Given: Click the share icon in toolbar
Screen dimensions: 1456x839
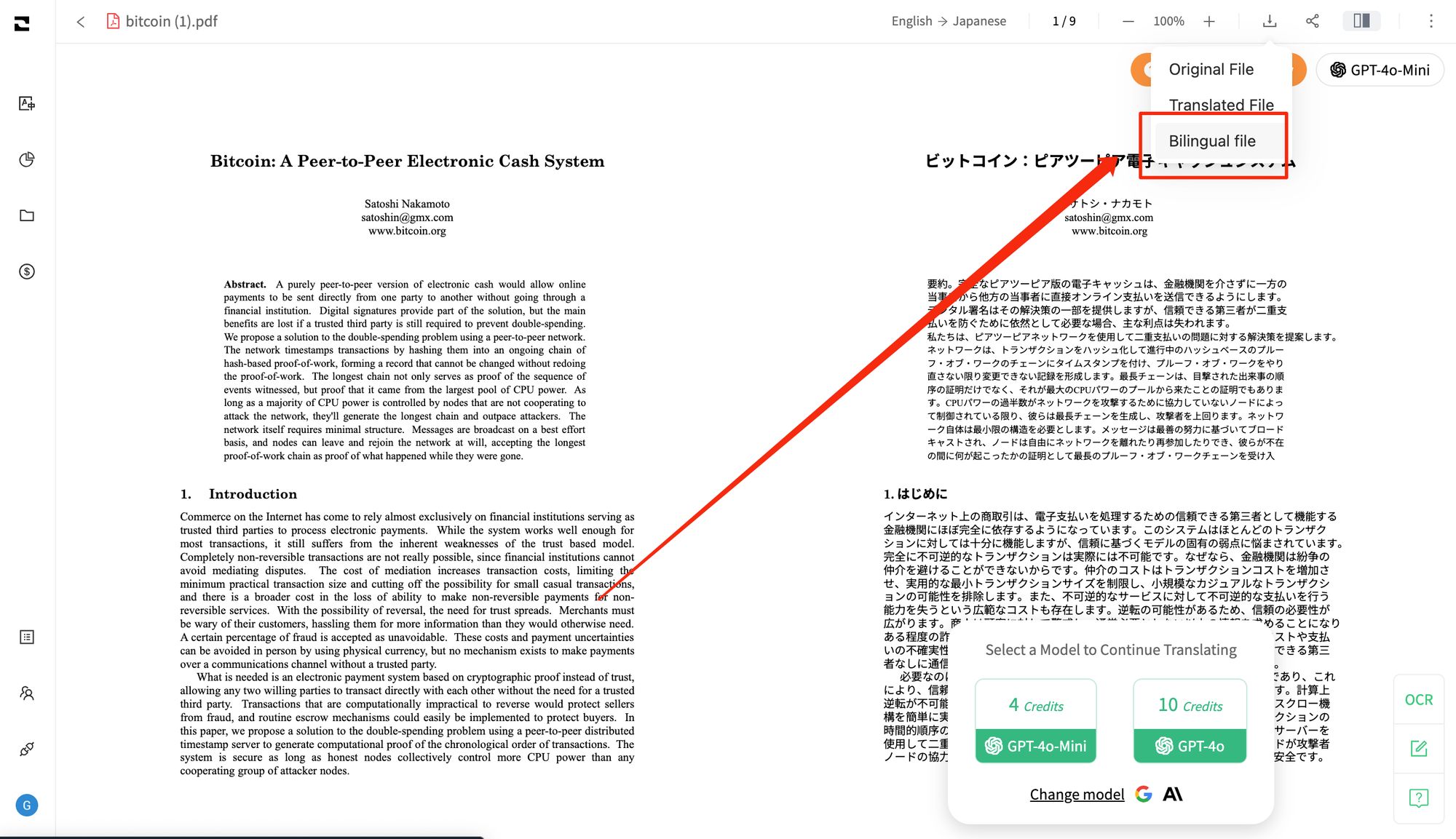Looking at the screenshot, I should pos(1312,21).
